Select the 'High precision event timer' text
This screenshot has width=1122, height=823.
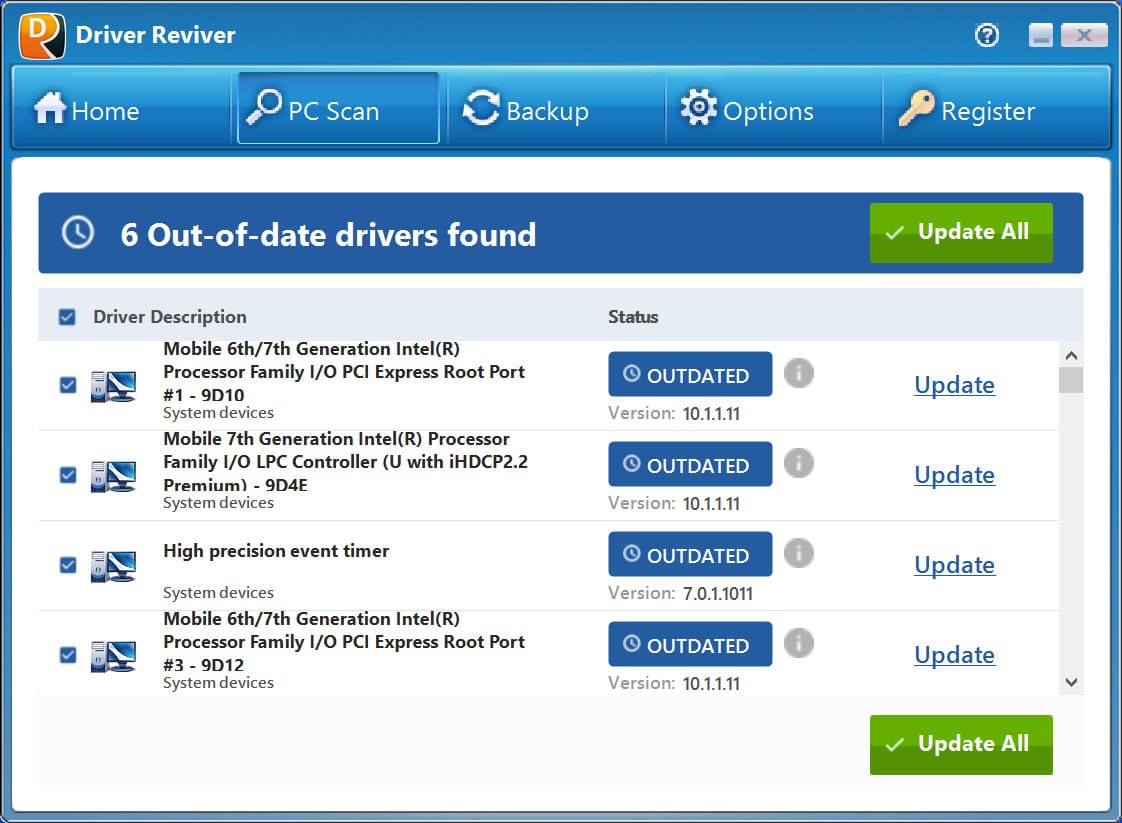[276, 551]
